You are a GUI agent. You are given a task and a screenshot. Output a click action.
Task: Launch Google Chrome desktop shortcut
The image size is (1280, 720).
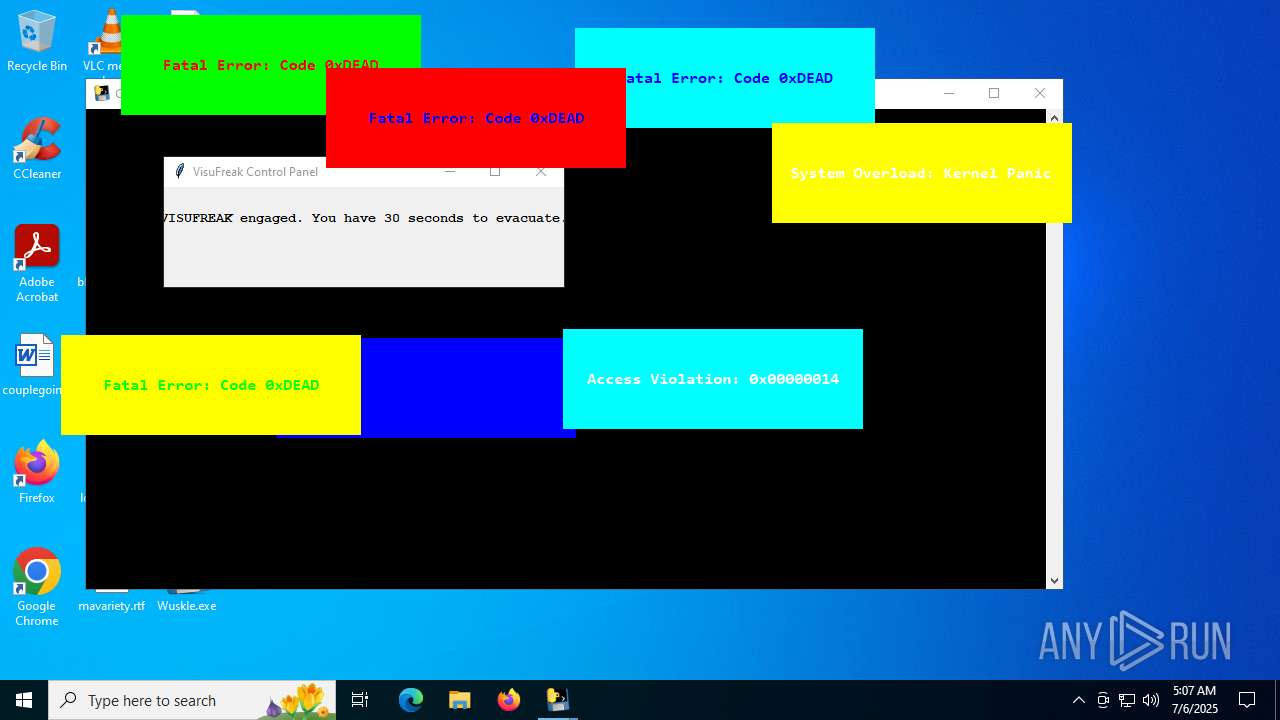coord(37,588)
